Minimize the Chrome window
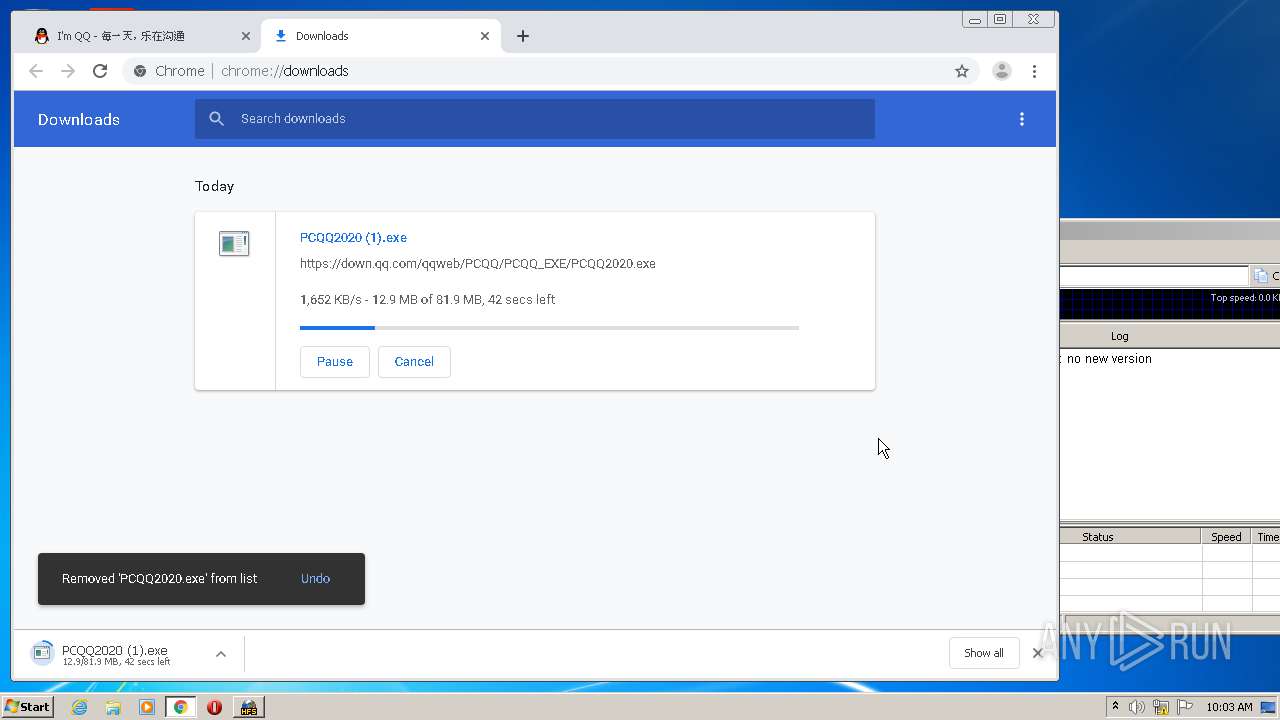This screenshot has height=720, width=1280. (975, 19)
